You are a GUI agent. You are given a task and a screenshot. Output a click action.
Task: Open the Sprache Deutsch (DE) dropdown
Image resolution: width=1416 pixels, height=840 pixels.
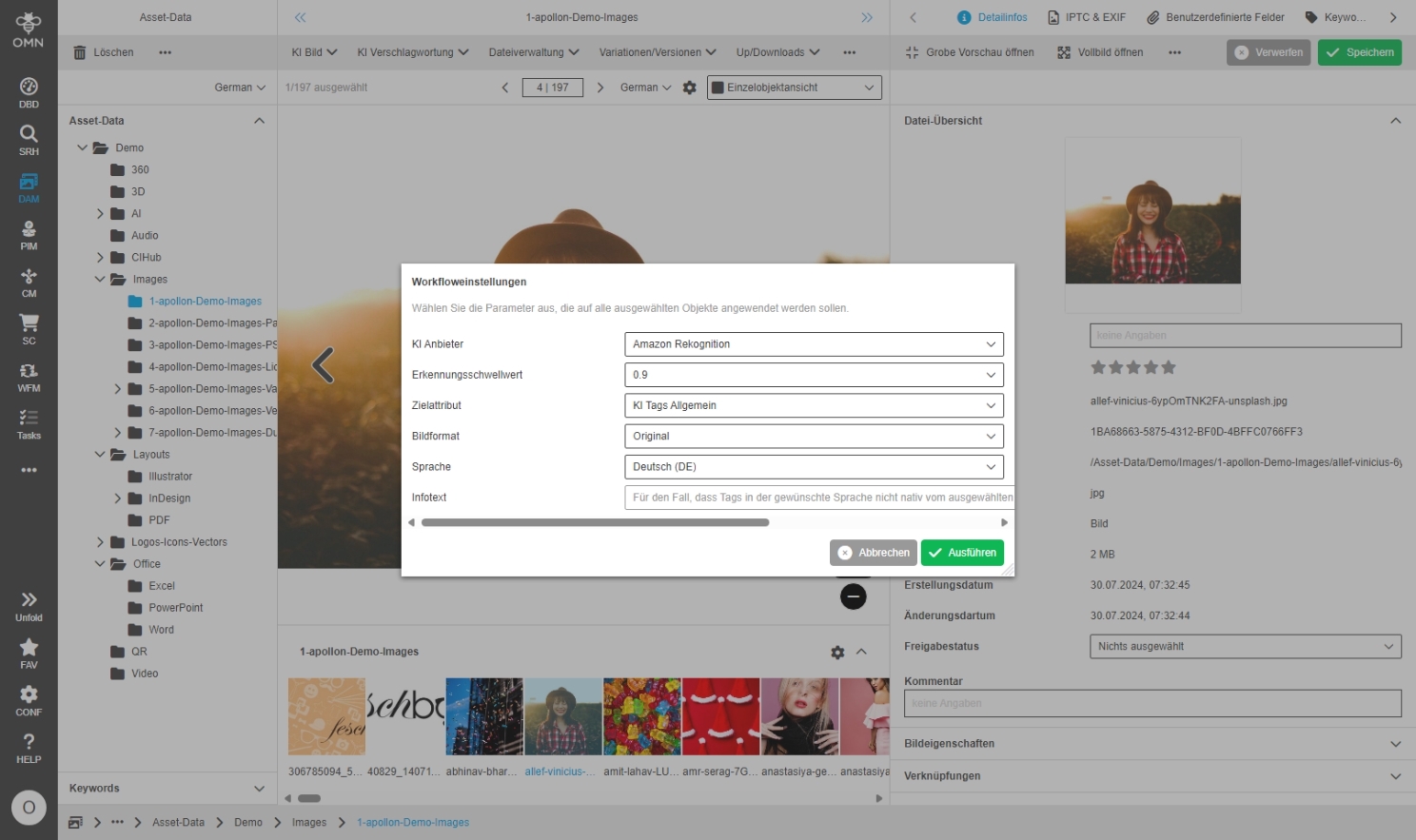[x=813, y=467]
